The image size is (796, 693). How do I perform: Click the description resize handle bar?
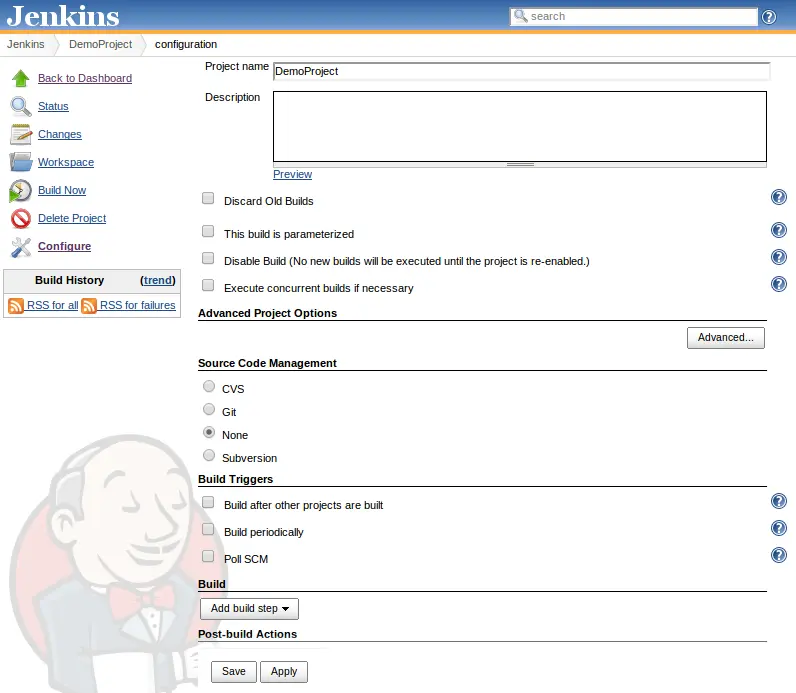click(520, 164)
